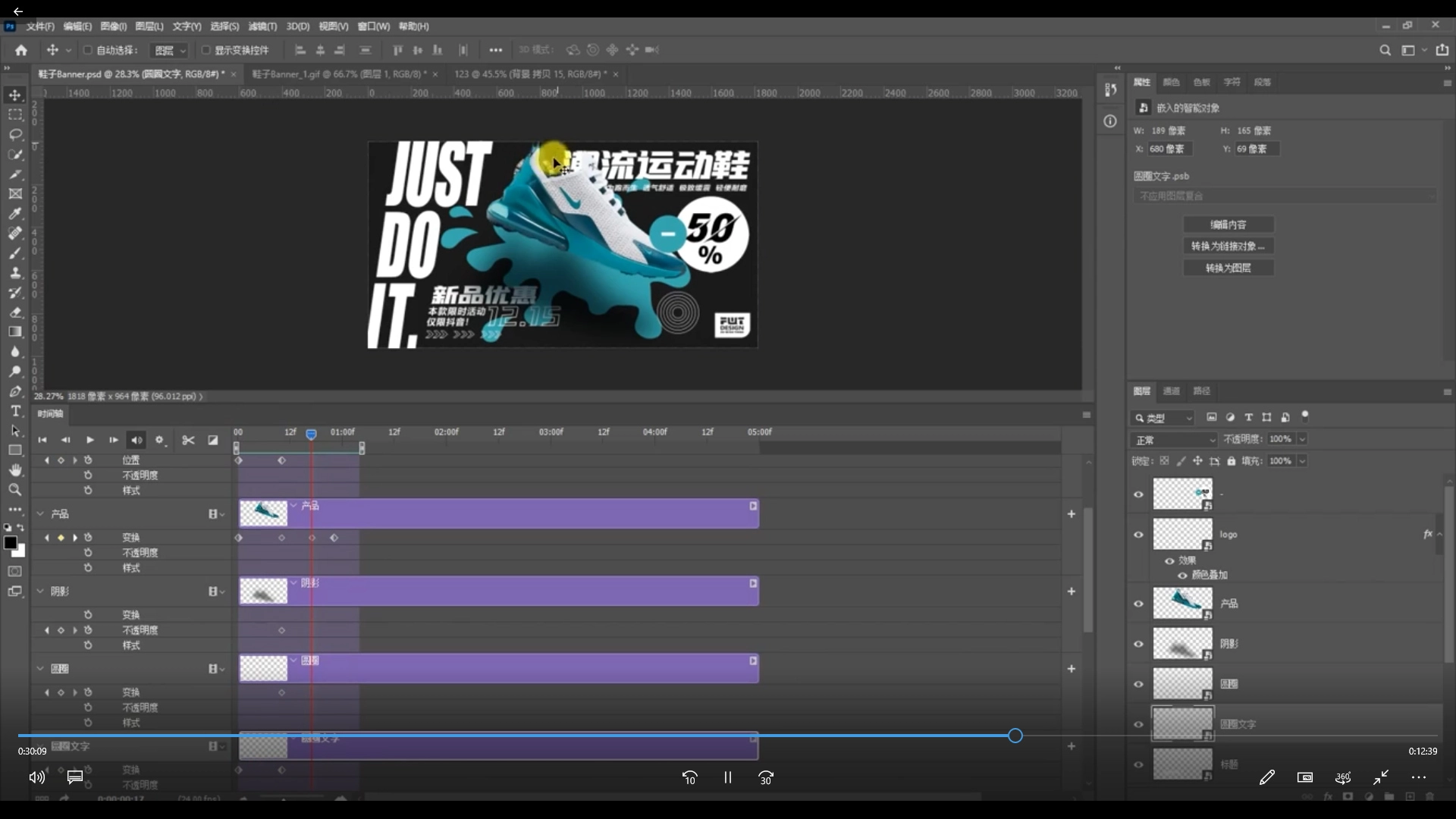Click the 编辑内容 button

click(1228, 224)
